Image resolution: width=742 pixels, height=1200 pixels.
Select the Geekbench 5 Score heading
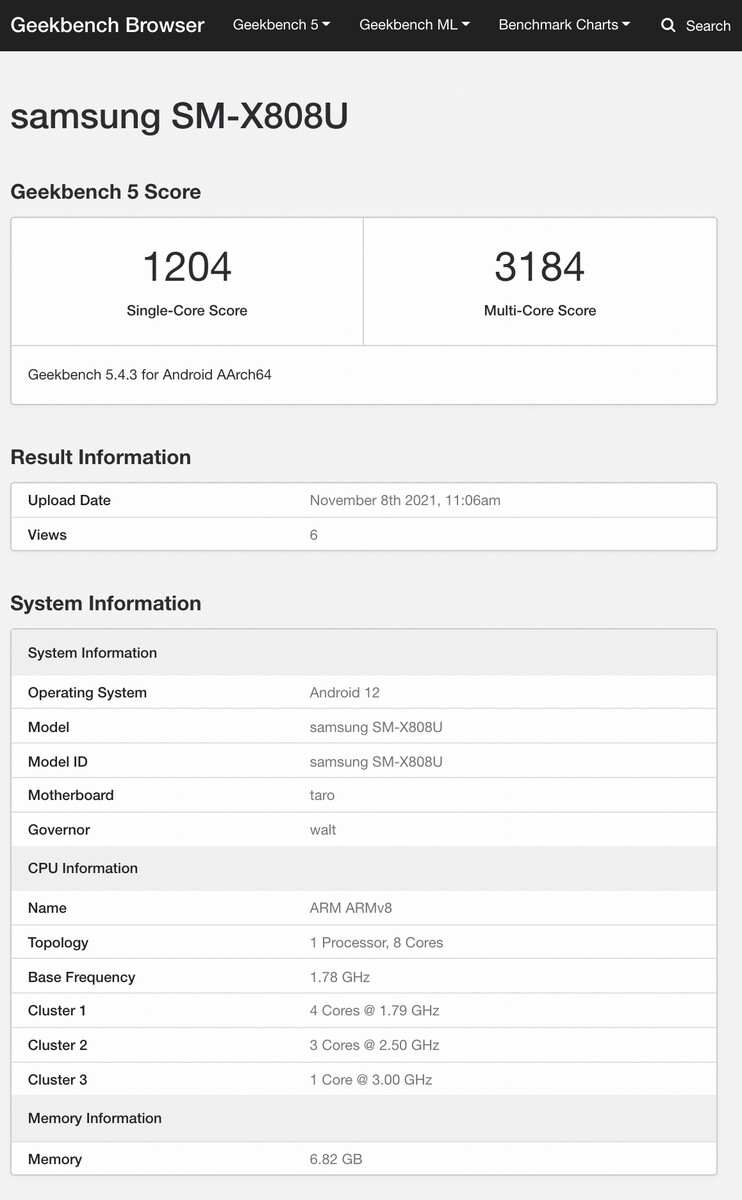[105, 192]
